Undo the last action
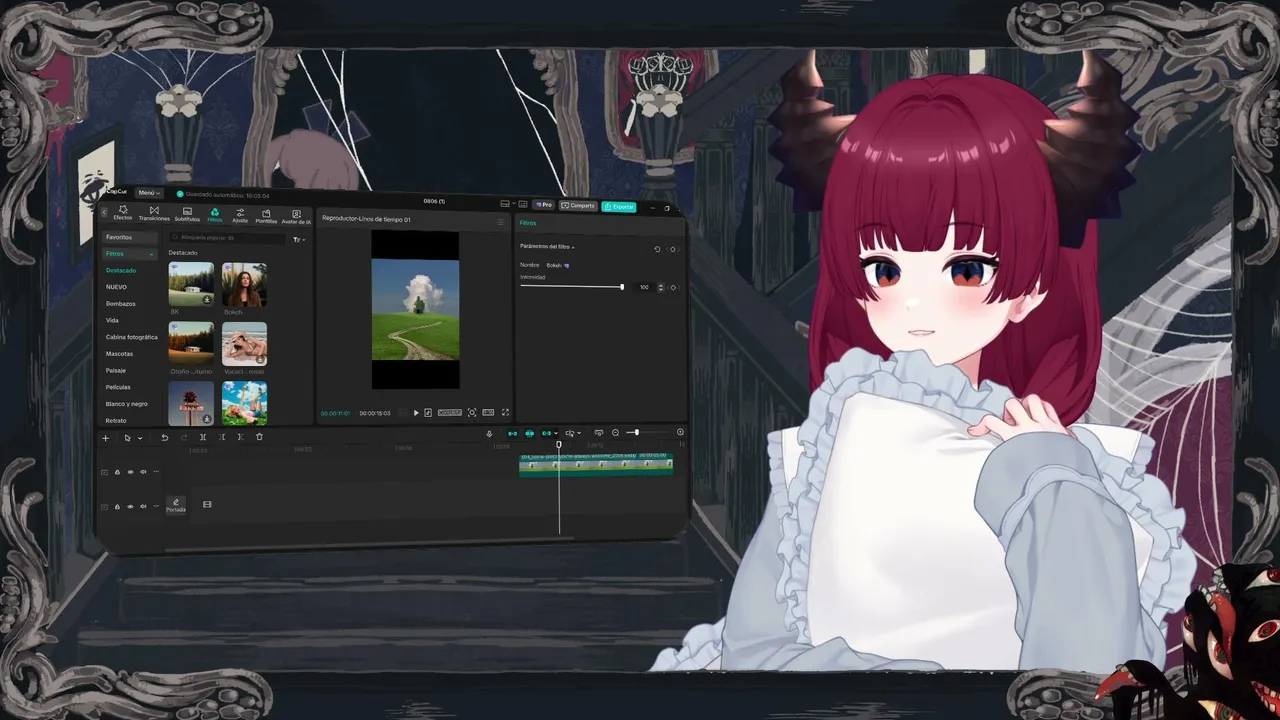This screenshot has height=720, width=1280. 164,438
